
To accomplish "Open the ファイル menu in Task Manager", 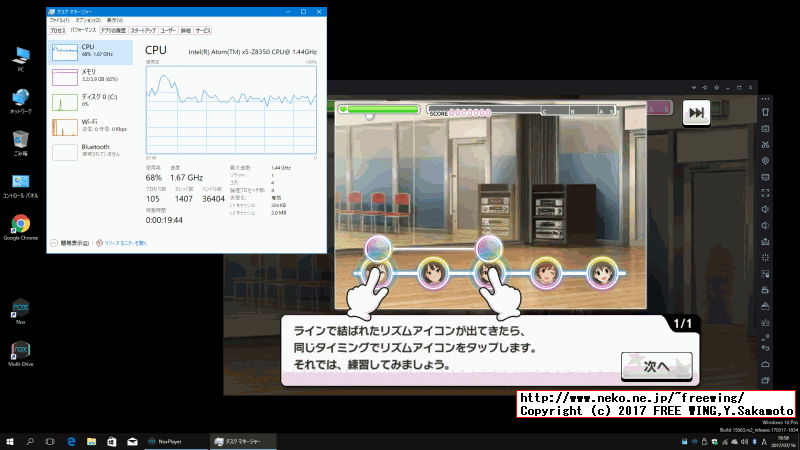I will (x=60, y=20).
